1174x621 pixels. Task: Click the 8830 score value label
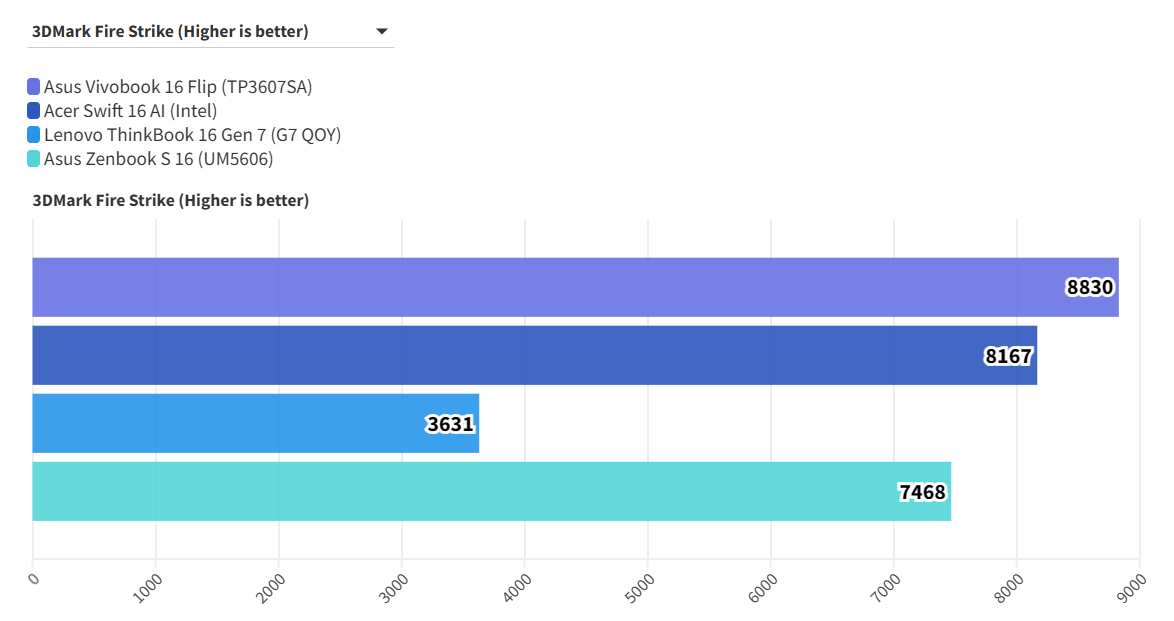(x=1090, y=288)
